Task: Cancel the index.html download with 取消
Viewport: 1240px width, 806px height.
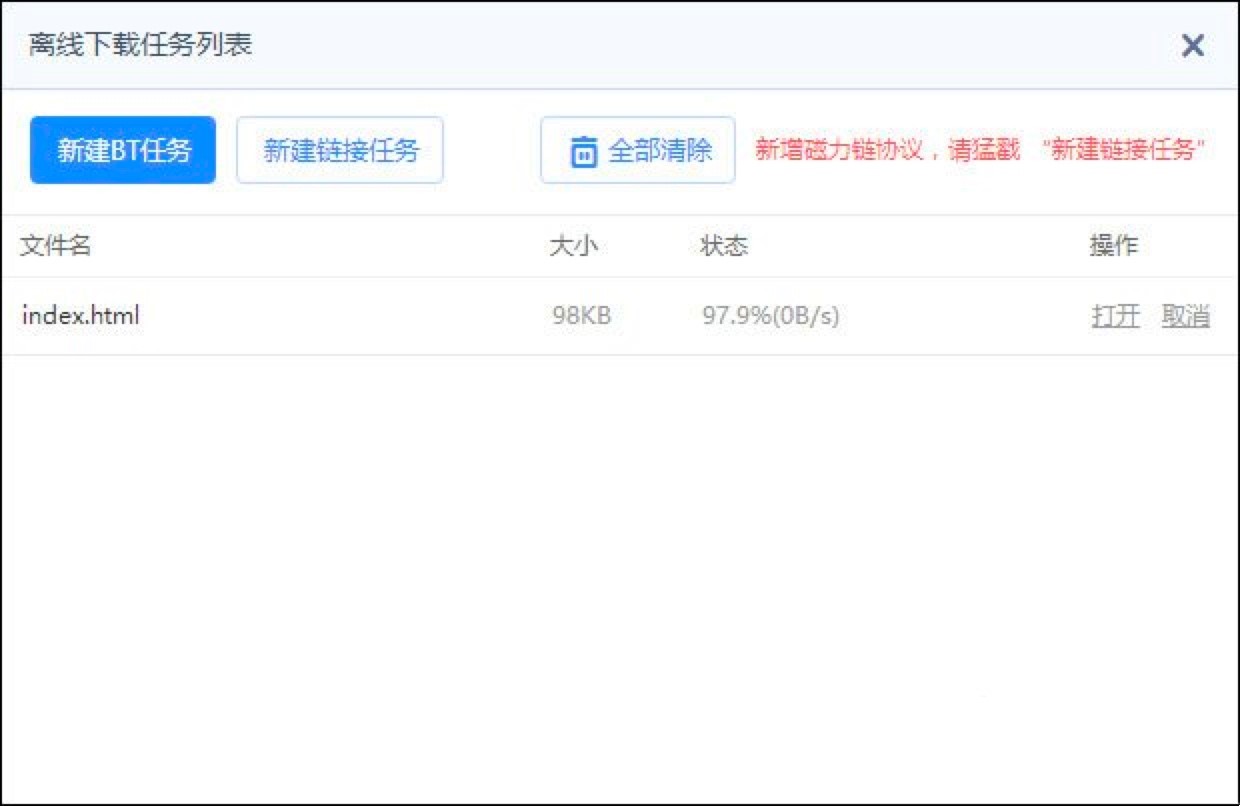Action: (x=1186, y=316)
